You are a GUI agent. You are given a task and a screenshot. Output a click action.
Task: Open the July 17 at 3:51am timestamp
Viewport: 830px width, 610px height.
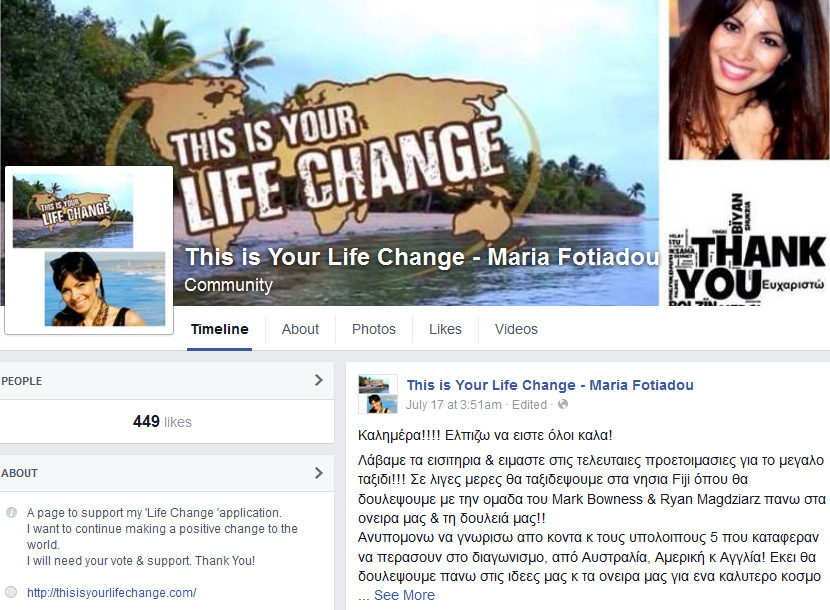(x=454, y=405)
